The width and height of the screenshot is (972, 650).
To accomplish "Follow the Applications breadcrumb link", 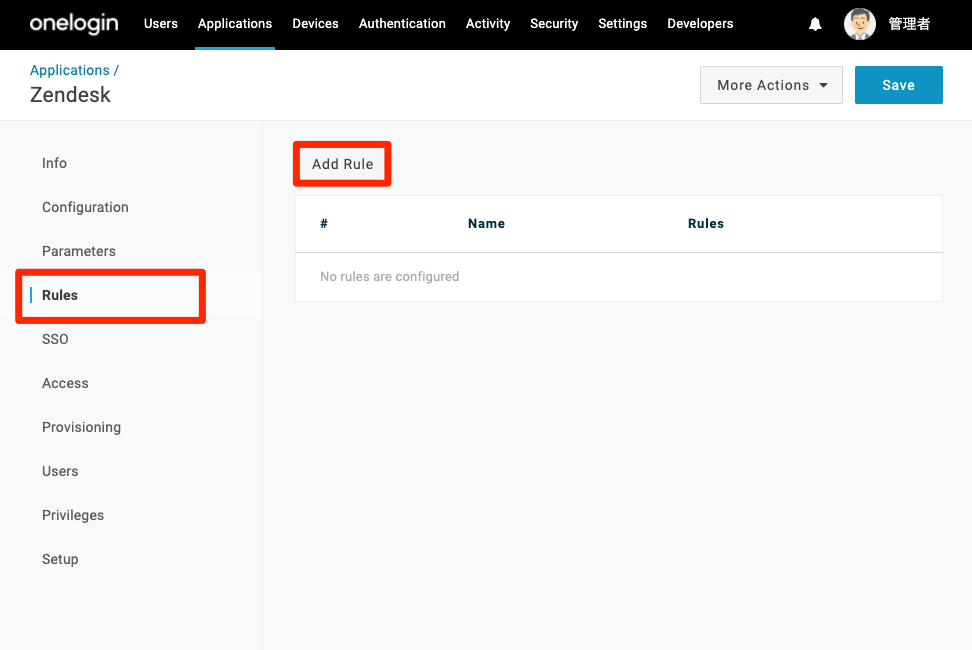I will 69,70.
